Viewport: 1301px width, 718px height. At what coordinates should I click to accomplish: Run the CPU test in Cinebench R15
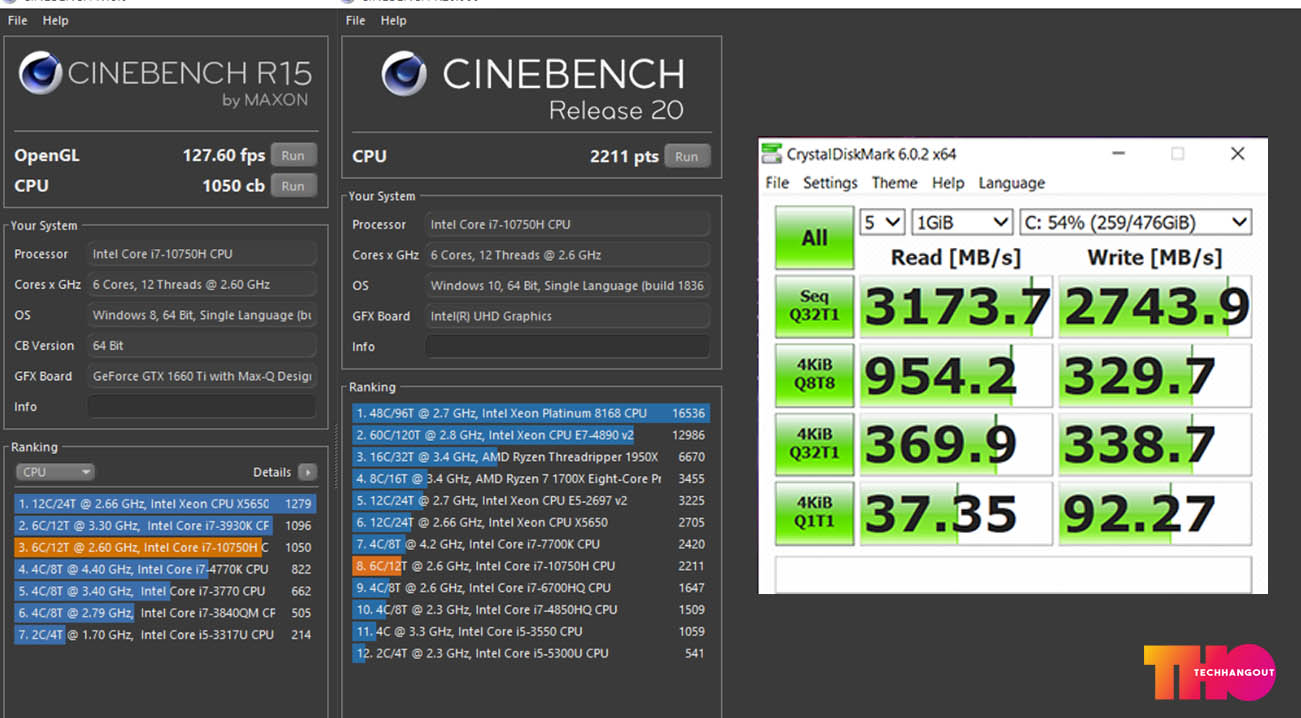[293, 185]
